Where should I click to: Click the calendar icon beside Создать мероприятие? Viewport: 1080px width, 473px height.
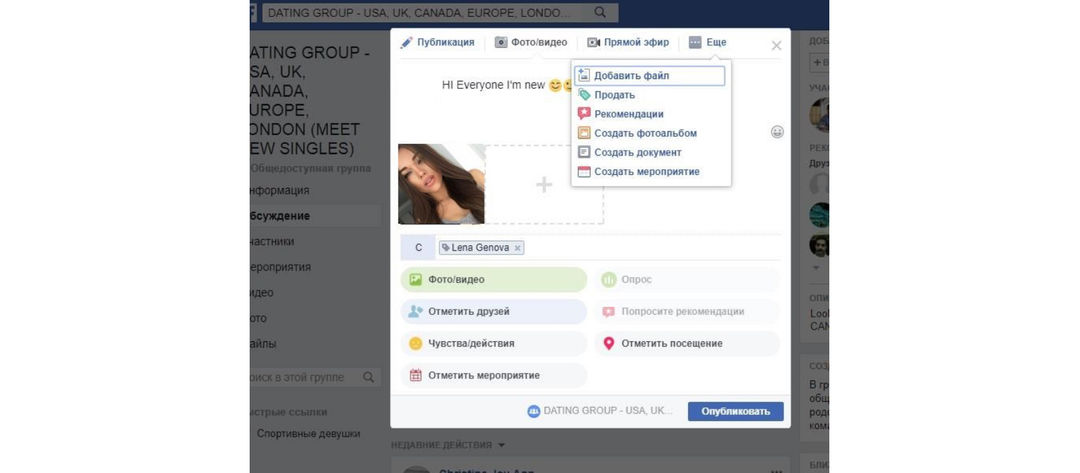tap(584, 172)
